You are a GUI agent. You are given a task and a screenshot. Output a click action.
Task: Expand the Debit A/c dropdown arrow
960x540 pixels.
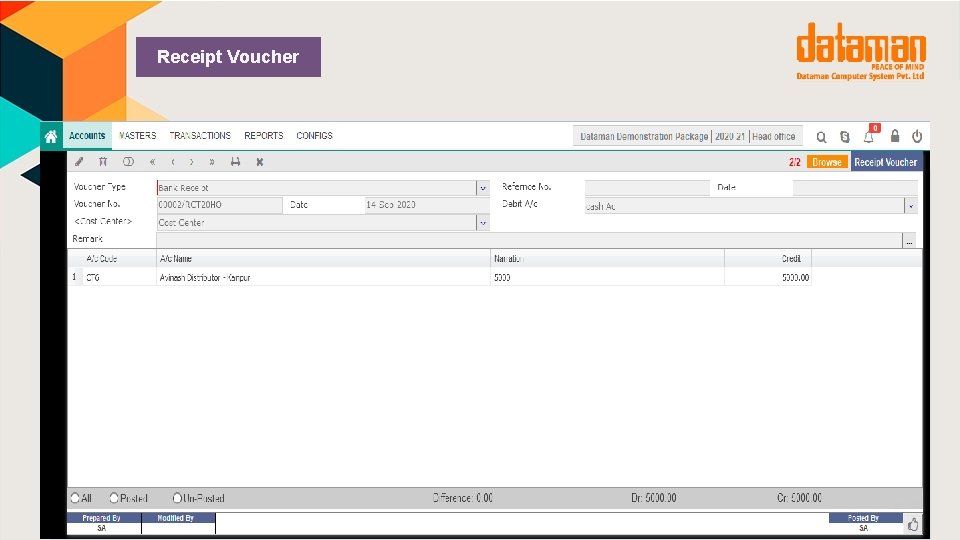[911, 206]
